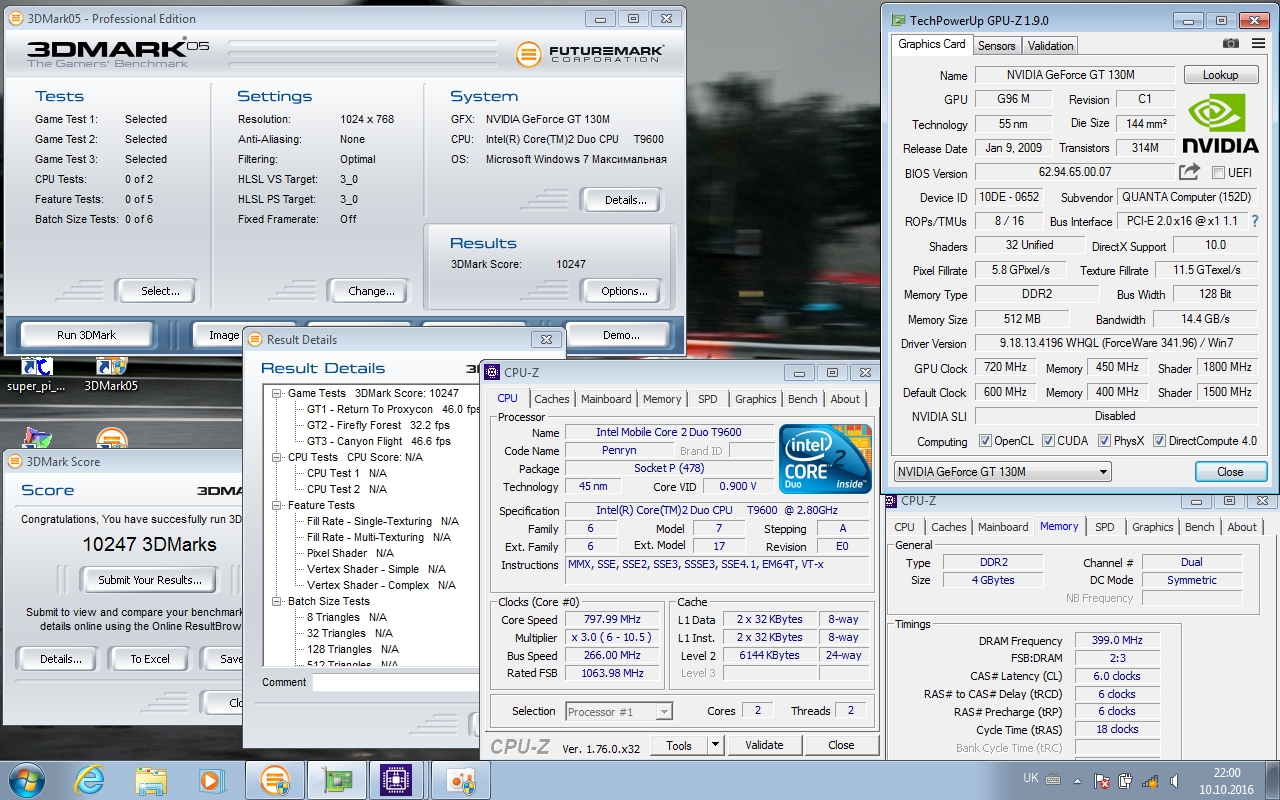This screenshot has width=1280, height=800.
Task: Collapse the Game Tests tree node
Action: pyautogui.click(x=278, y=393)
